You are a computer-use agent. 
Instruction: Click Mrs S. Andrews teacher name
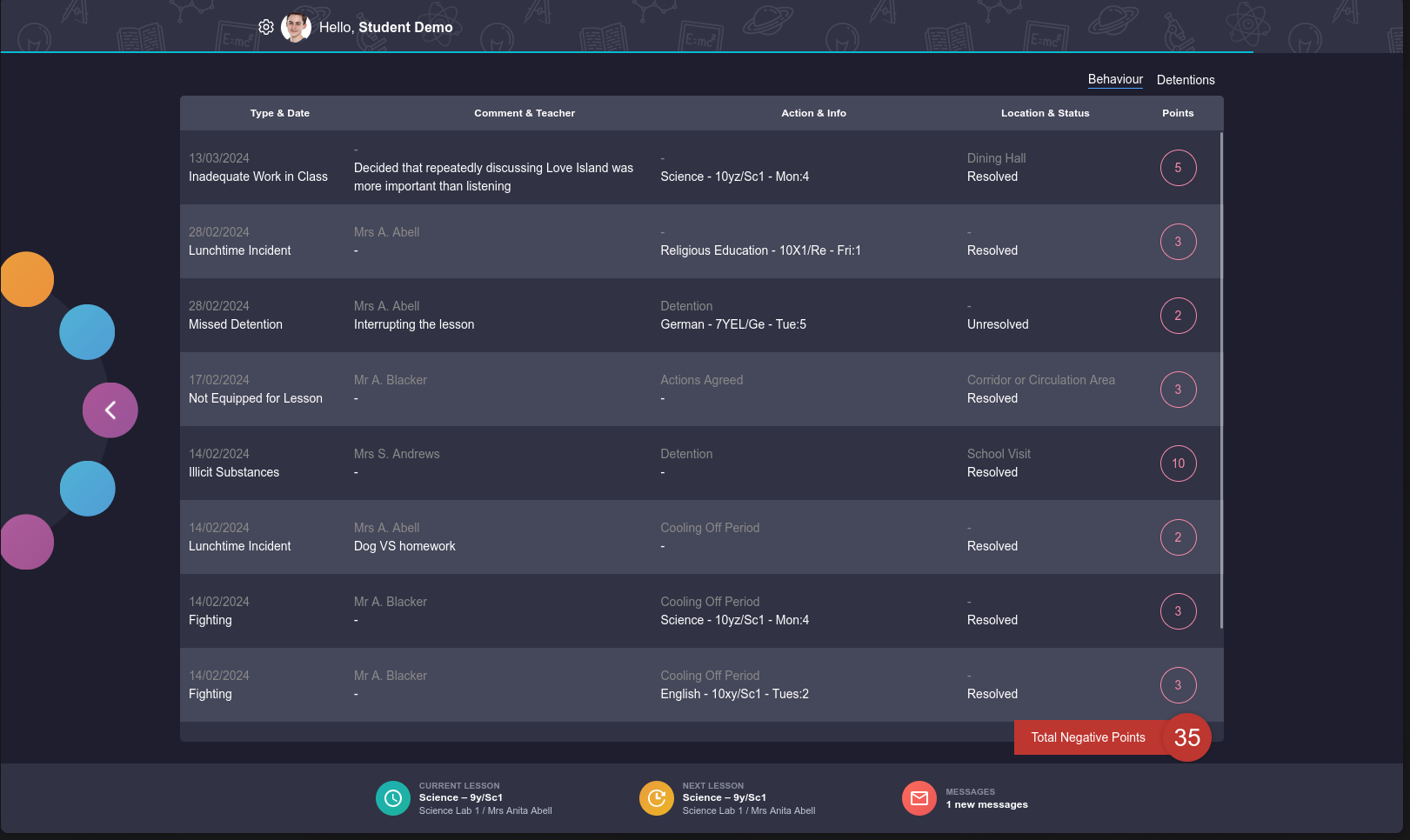point(397,454)
